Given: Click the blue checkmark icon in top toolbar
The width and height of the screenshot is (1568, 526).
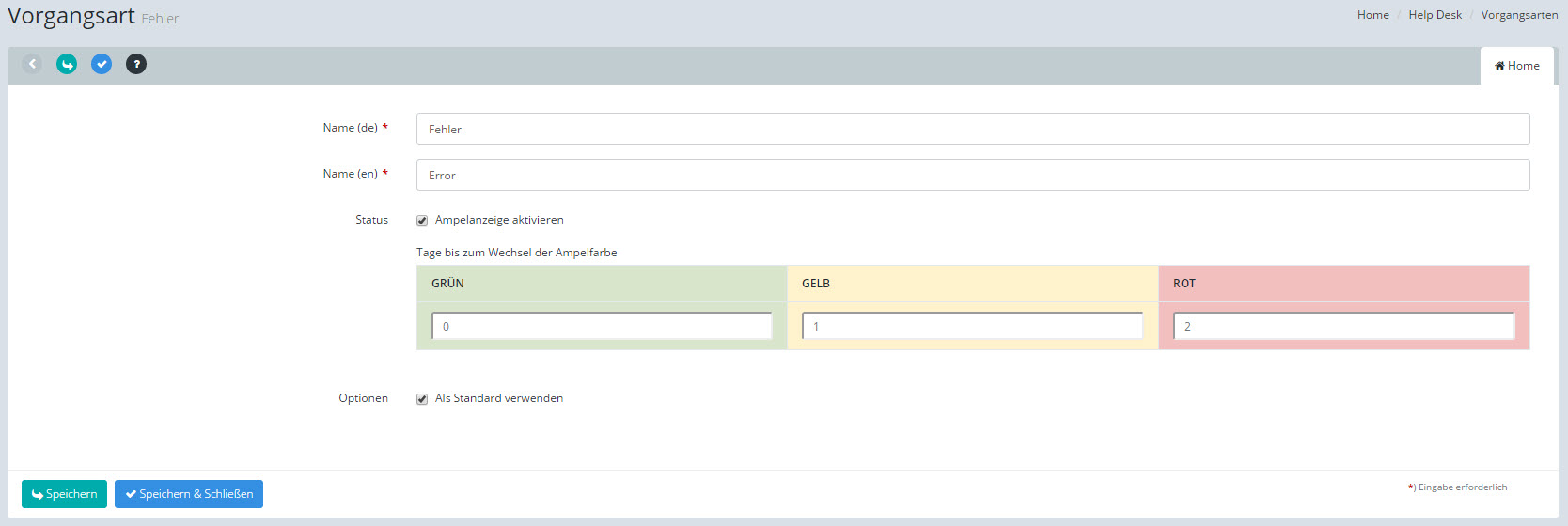Looking at the screenshot, I should (x=102, y=64).
